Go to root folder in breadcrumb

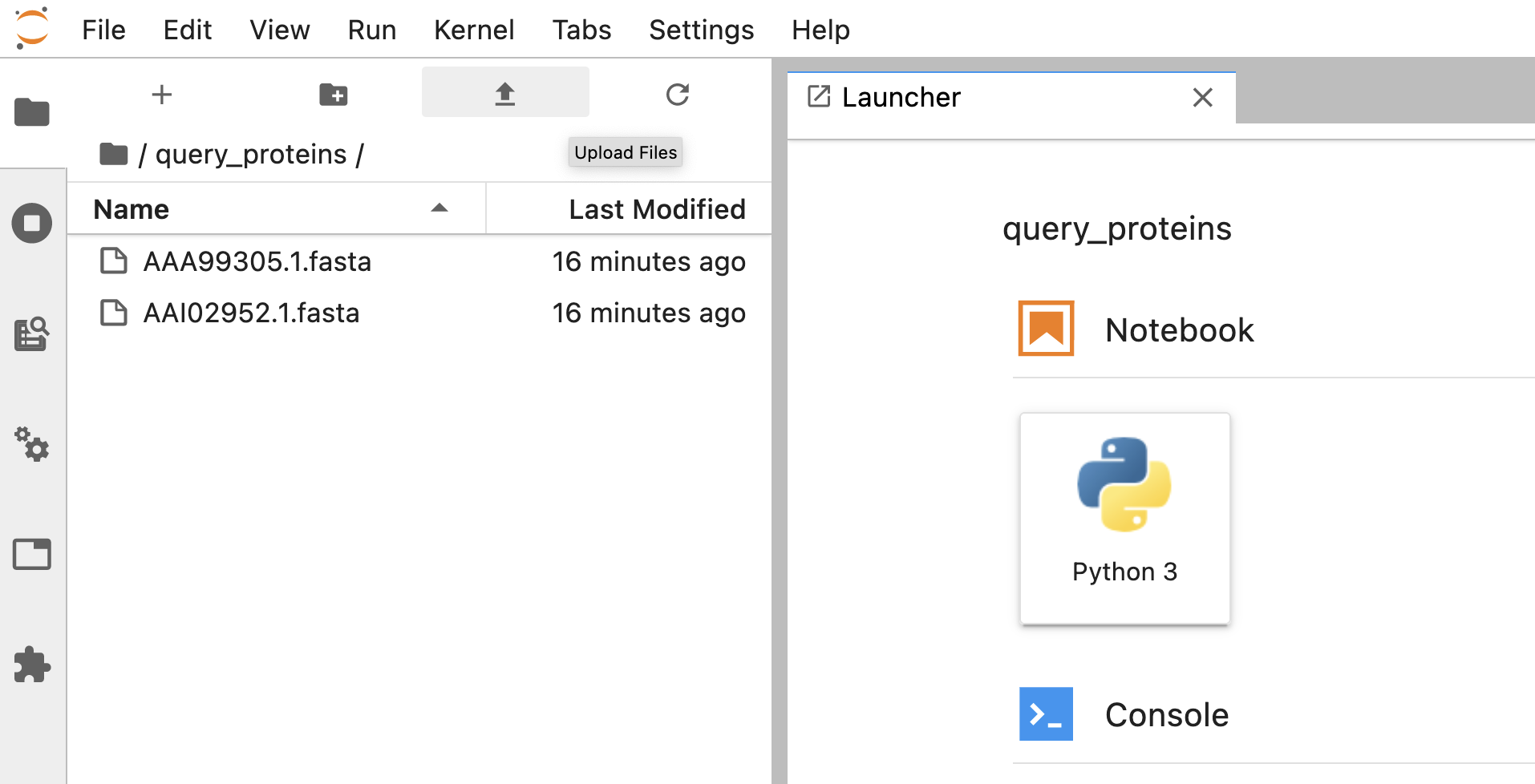114,153
